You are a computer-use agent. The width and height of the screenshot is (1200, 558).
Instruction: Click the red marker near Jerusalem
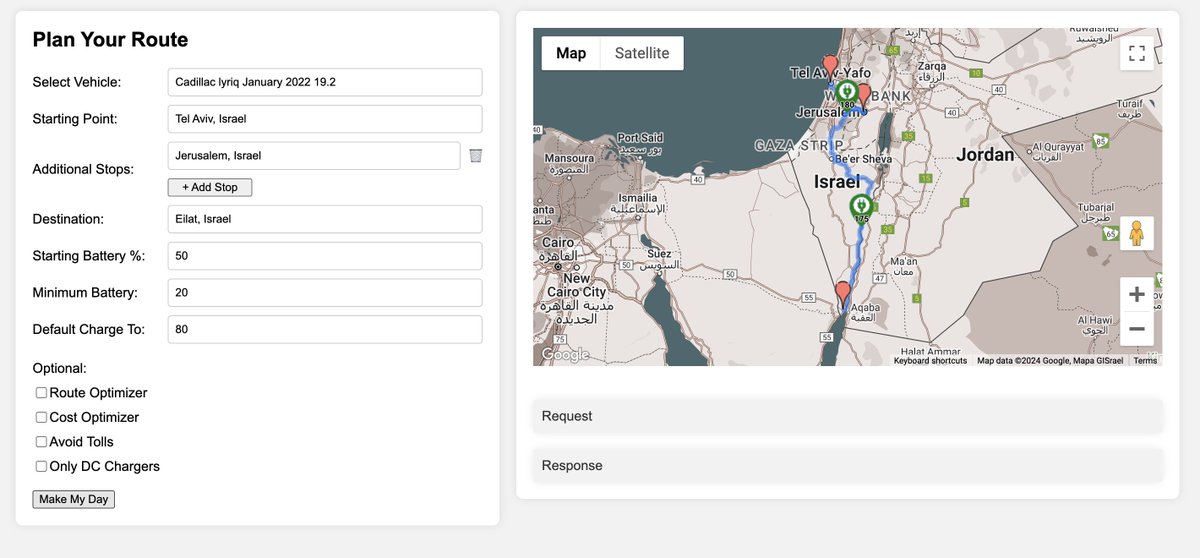pyautogui.click(x=865, y=97)
